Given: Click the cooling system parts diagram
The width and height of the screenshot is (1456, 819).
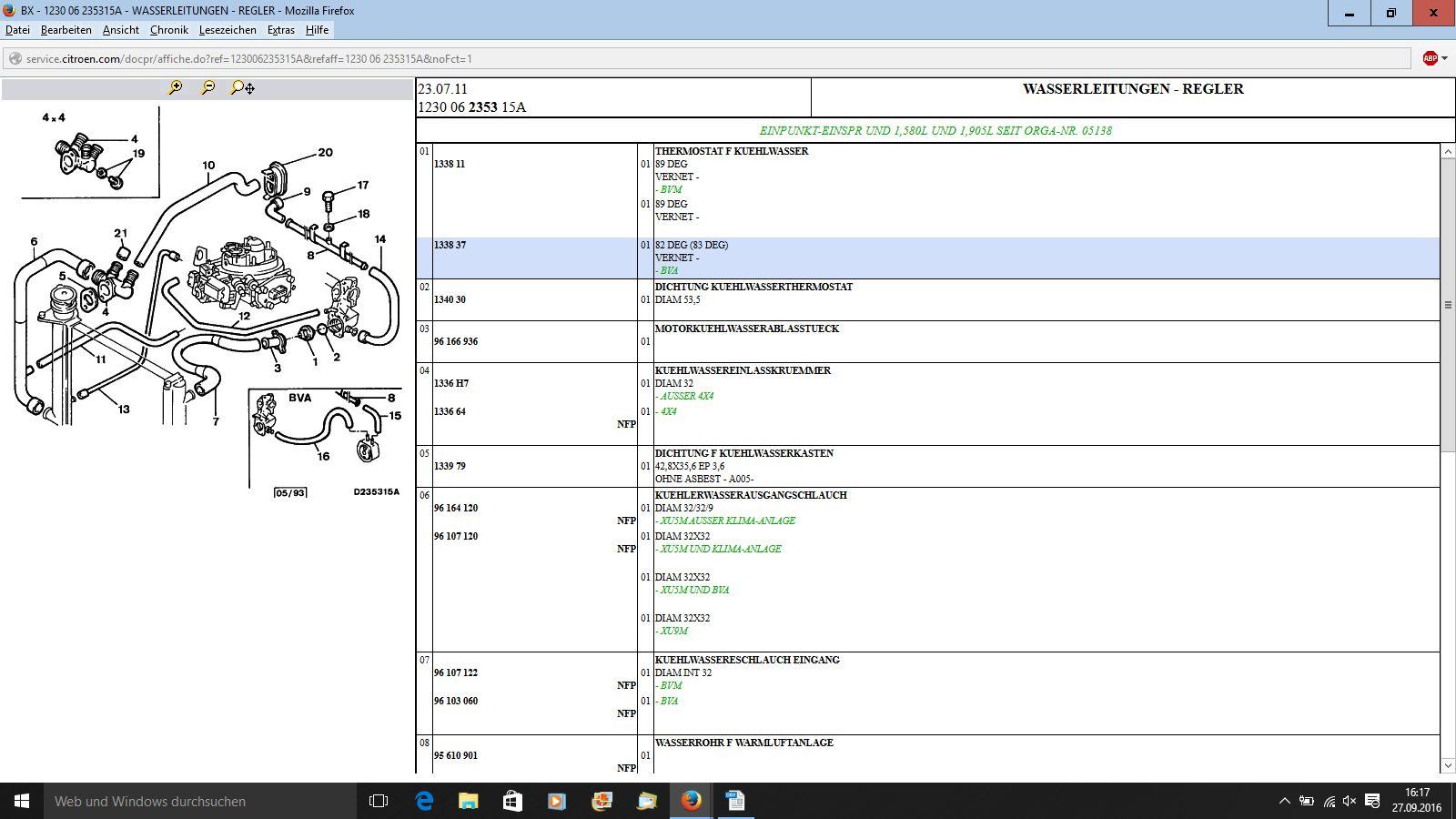Looking at the screenshot, I should tap(207, 302).
